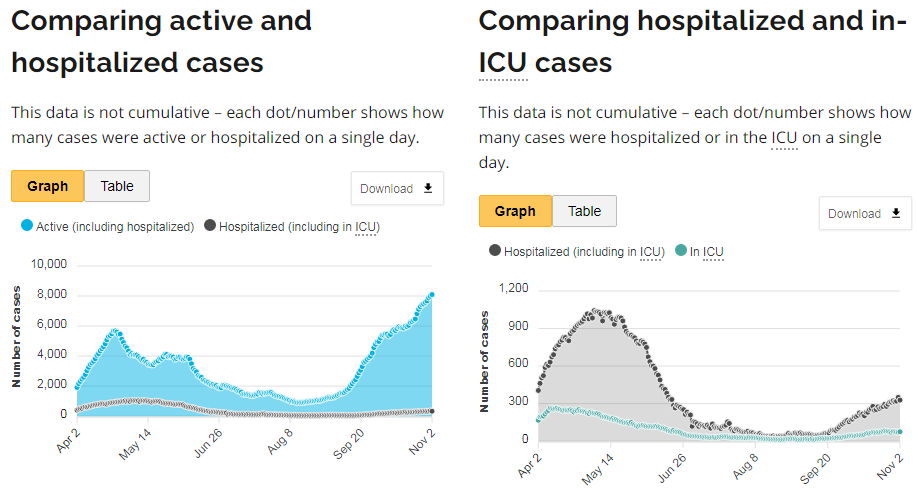
Task: Toggle the 'In ICU' series legend label
Action: pyautogui.click(x=706, y=251)
